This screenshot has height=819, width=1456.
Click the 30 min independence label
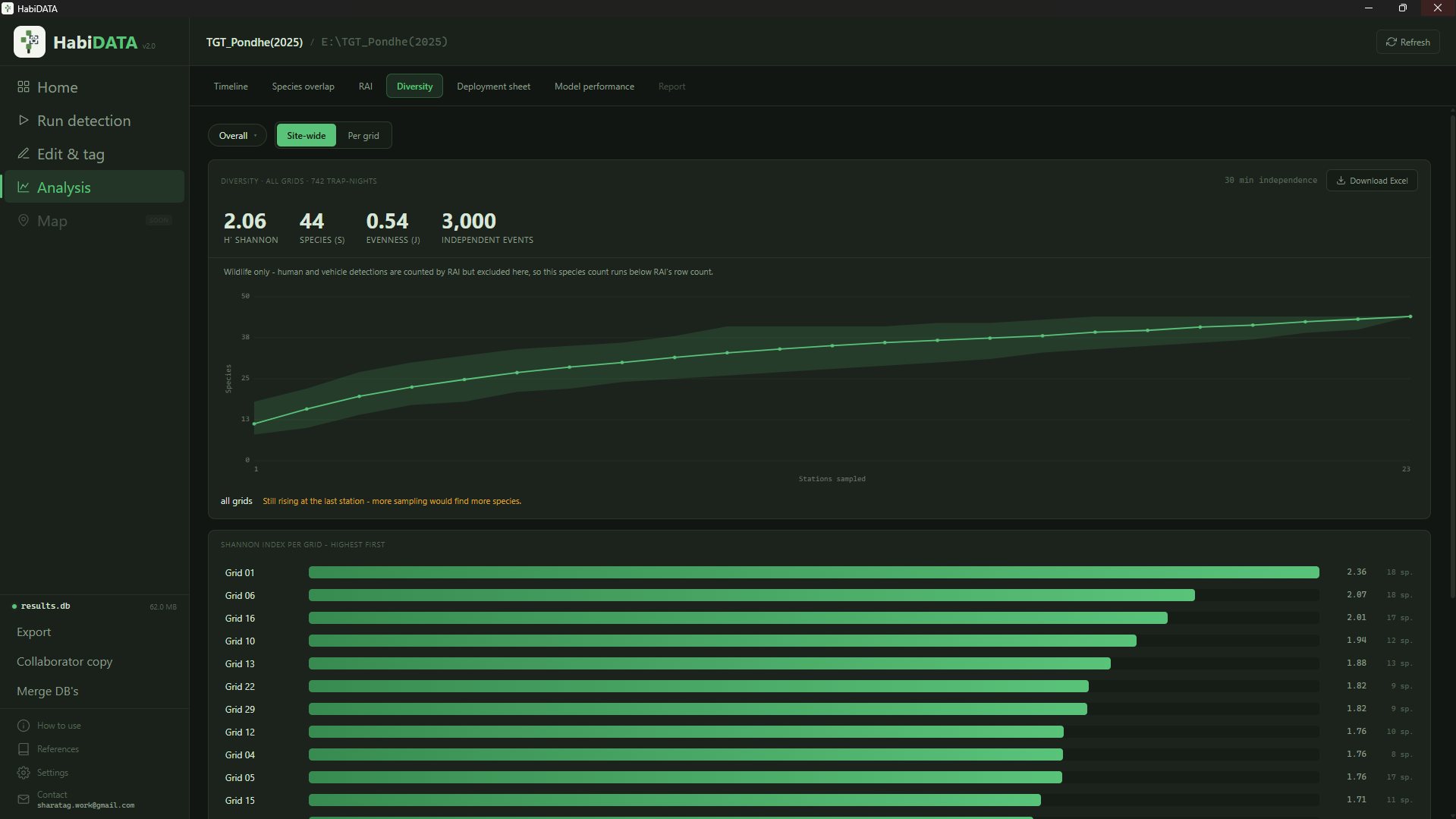point(1271,181)
